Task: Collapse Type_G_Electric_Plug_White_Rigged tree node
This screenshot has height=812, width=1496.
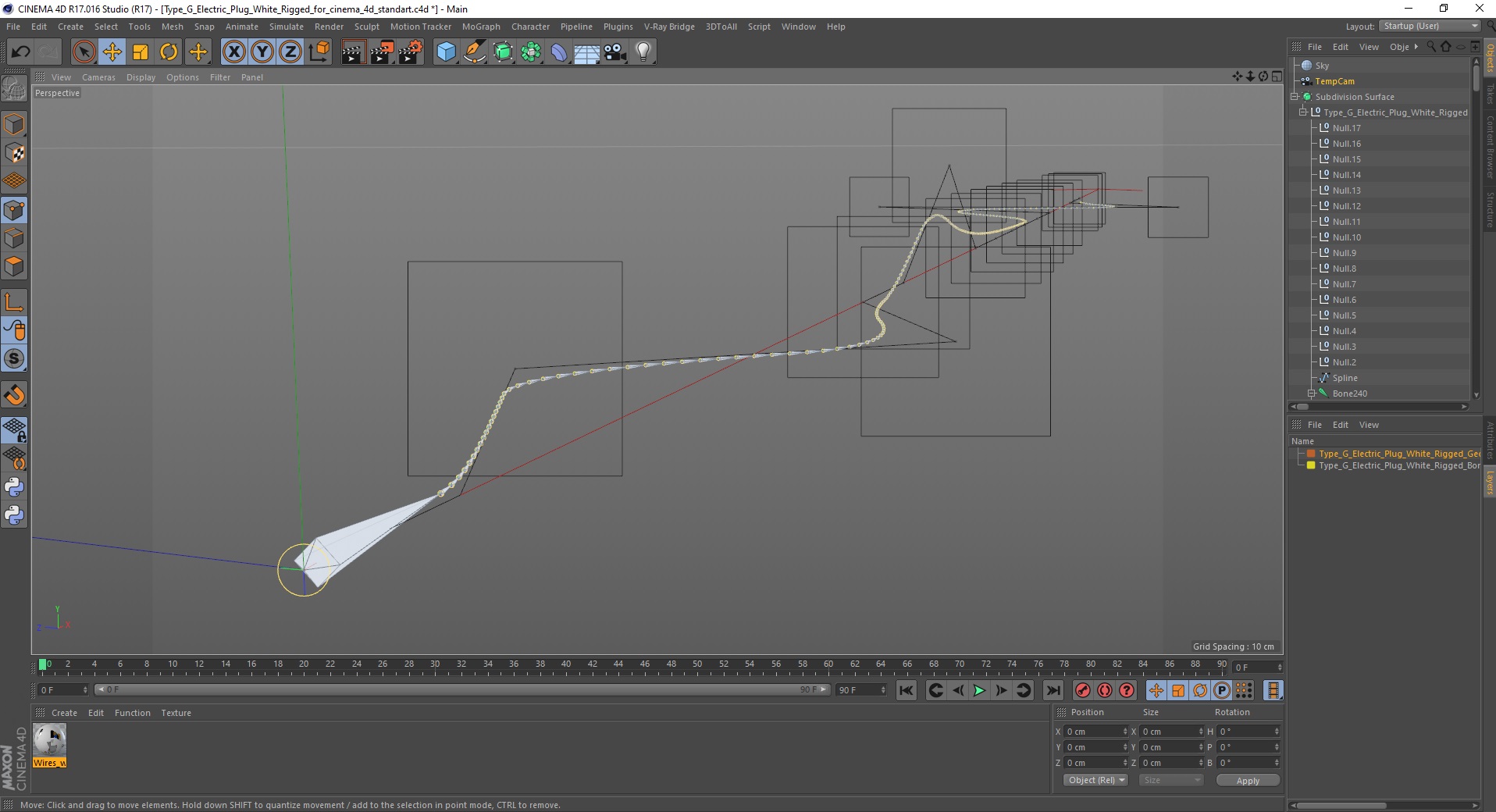Action: pos(1303,112)
